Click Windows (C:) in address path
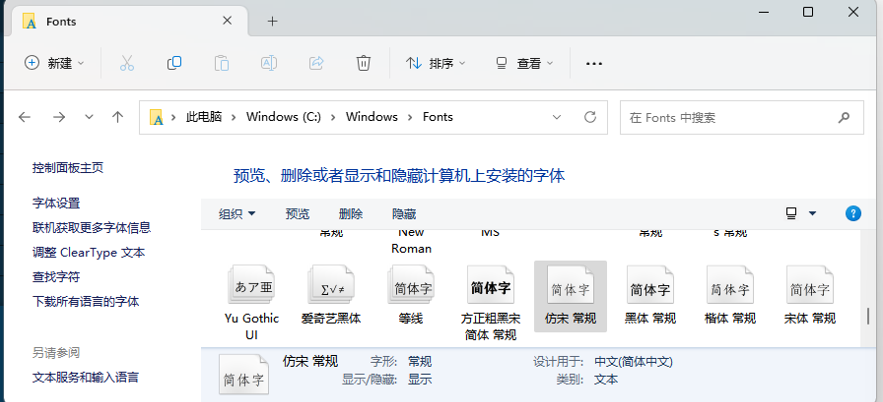 (x=283, y=117)
